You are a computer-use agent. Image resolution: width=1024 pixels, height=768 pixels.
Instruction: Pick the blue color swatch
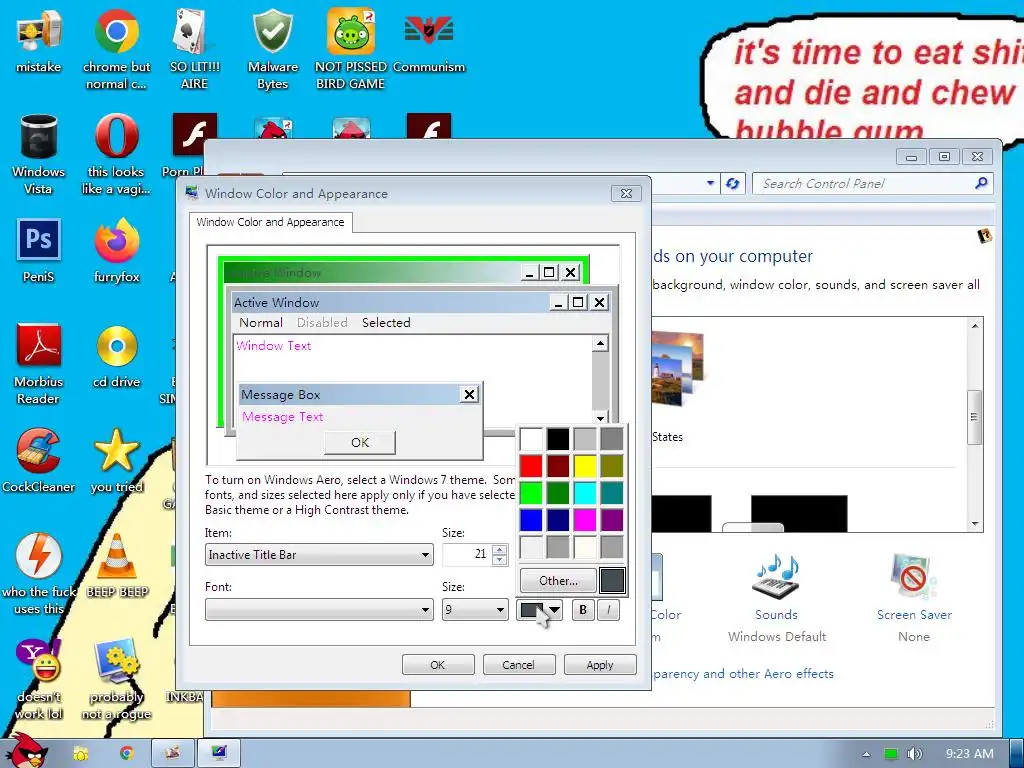point(531,520)
